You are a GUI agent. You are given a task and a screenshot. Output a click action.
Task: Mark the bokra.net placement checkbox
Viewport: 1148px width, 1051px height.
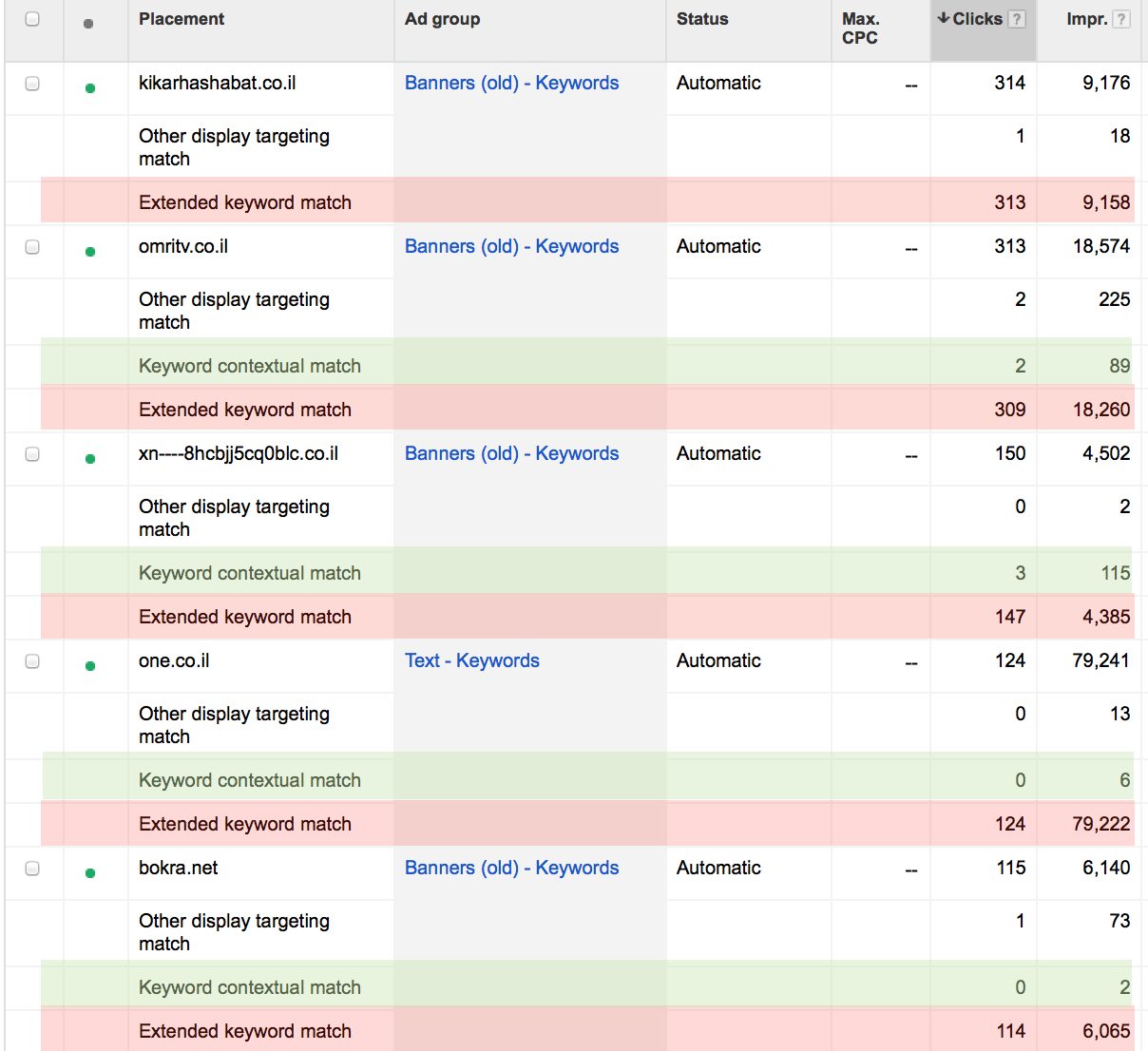click(32, 869)
